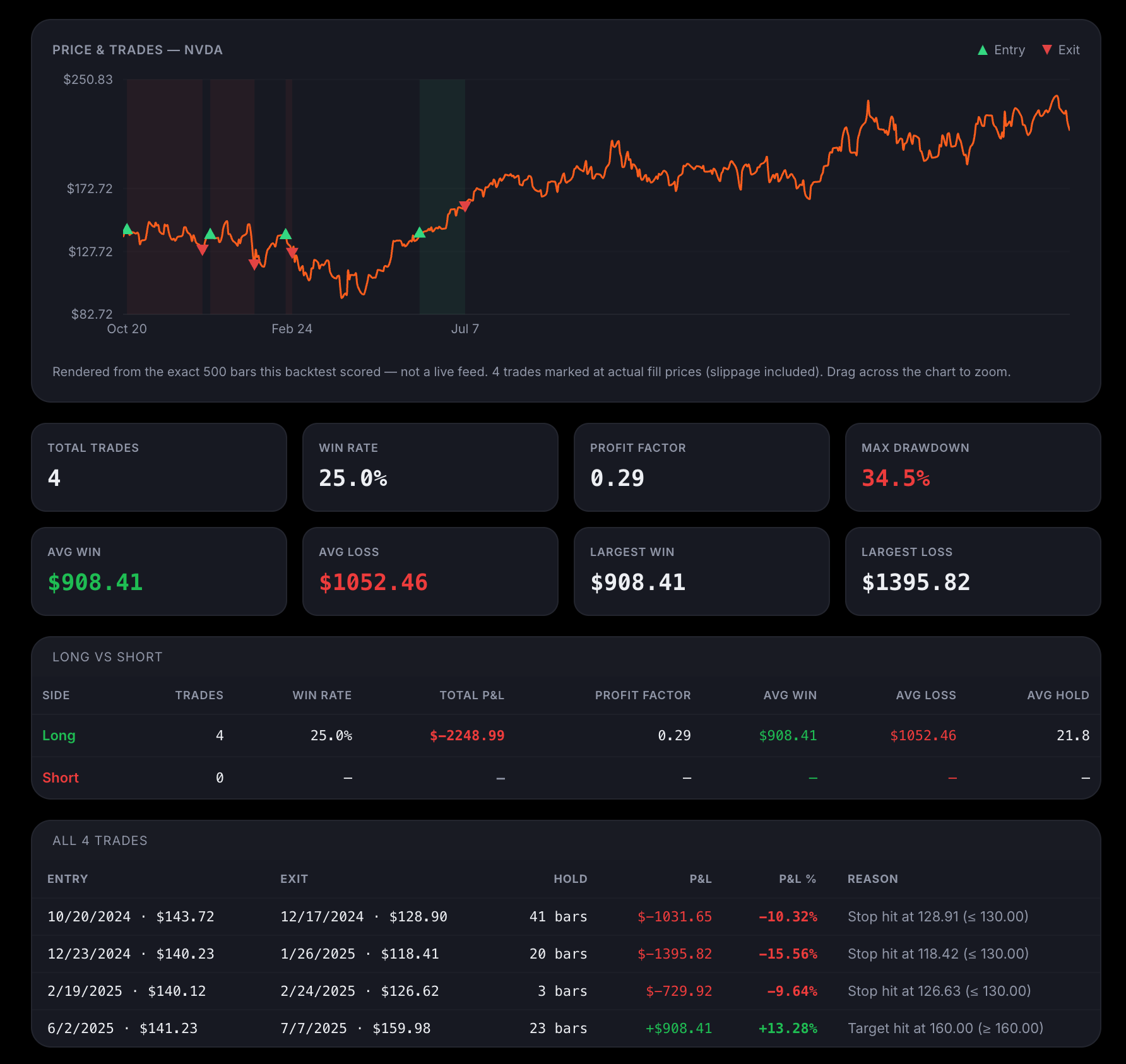Click the green entry marker for the 6/2/2025 trade

[x=420, y=232]
